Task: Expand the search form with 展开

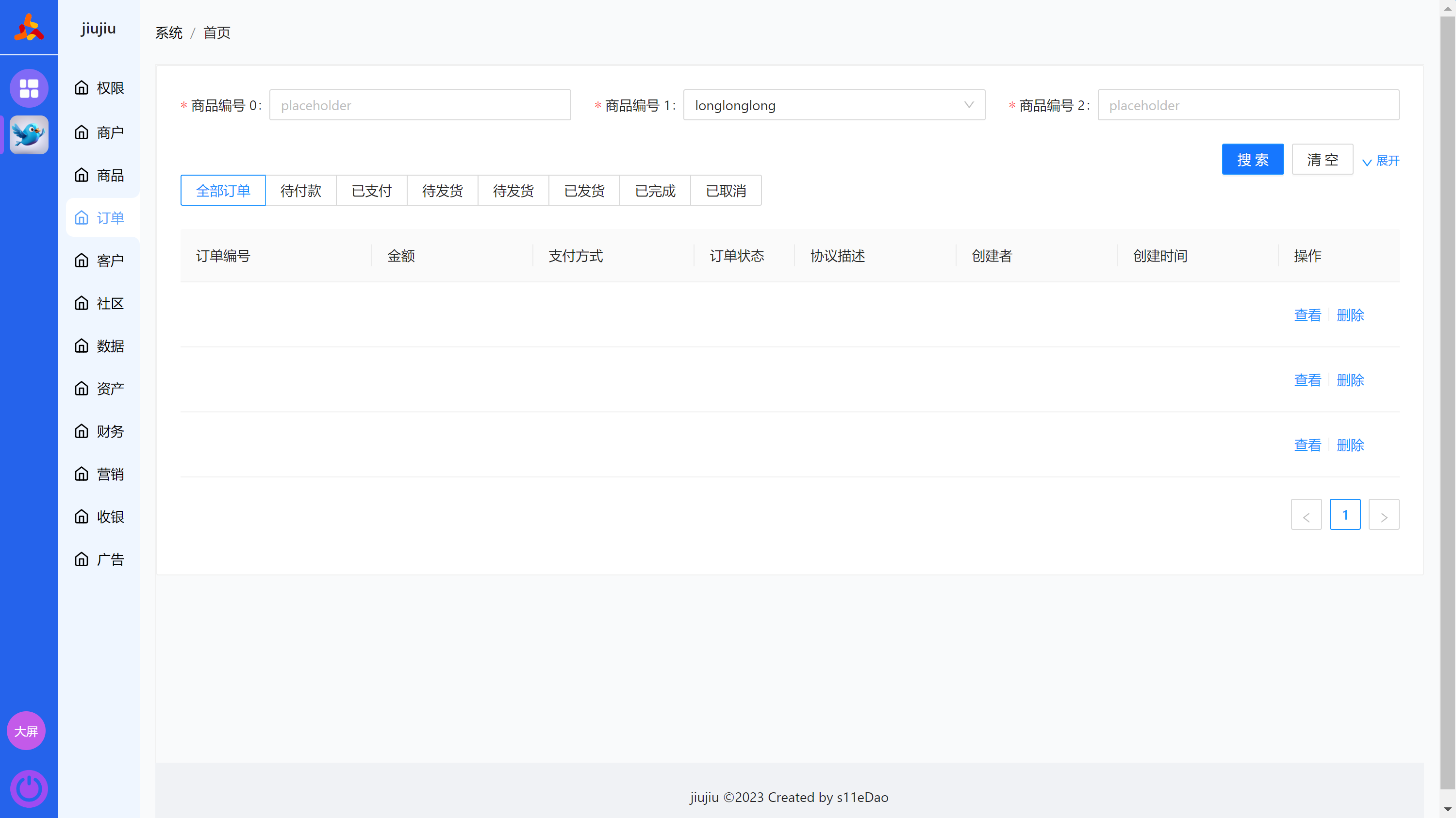Action: click(1381, 161)
